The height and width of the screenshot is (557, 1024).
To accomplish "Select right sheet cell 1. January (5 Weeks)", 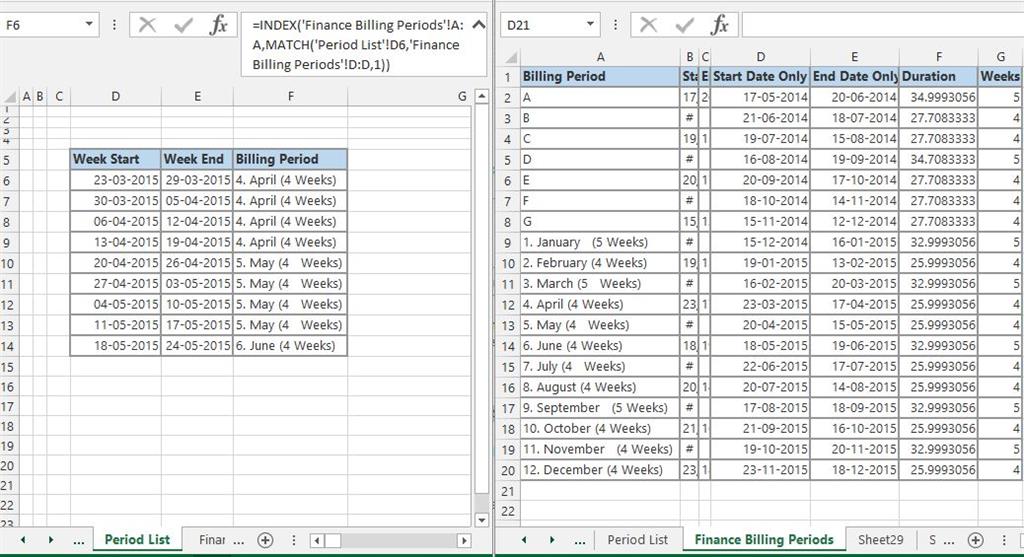I will (600, 242).
